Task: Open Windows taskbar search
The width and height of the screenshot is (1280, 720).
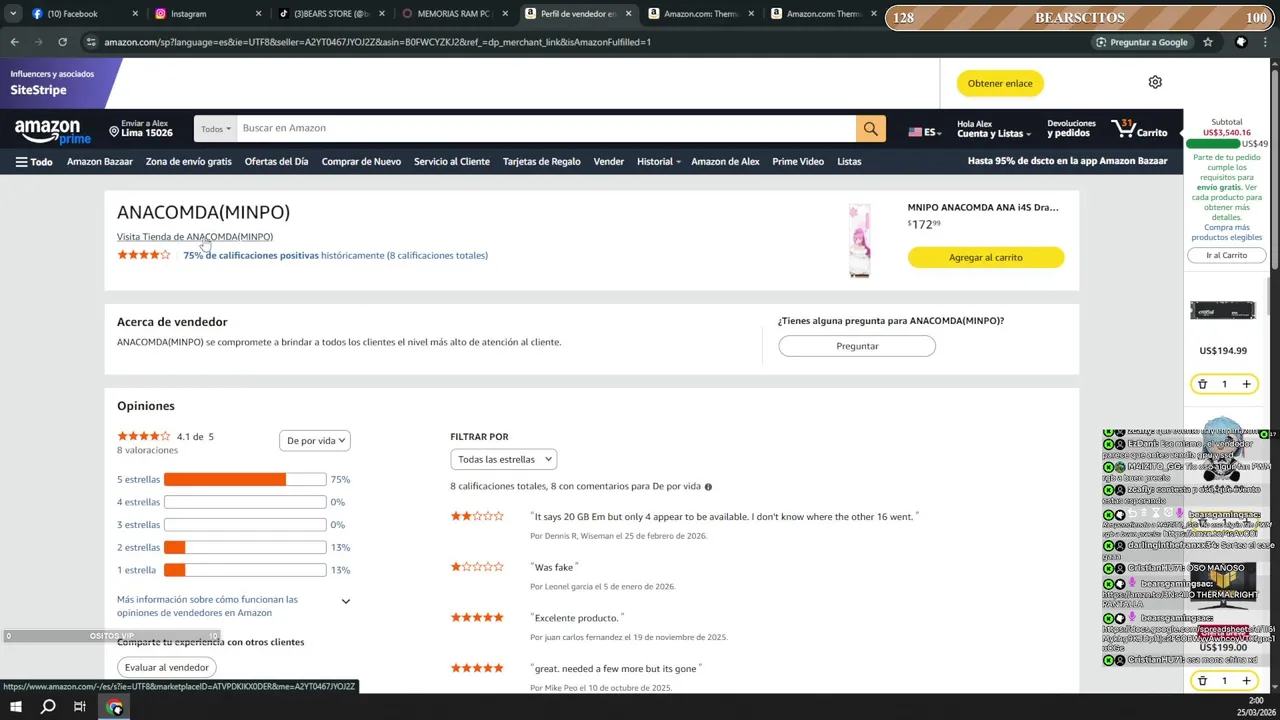Action: click(47, 707)
